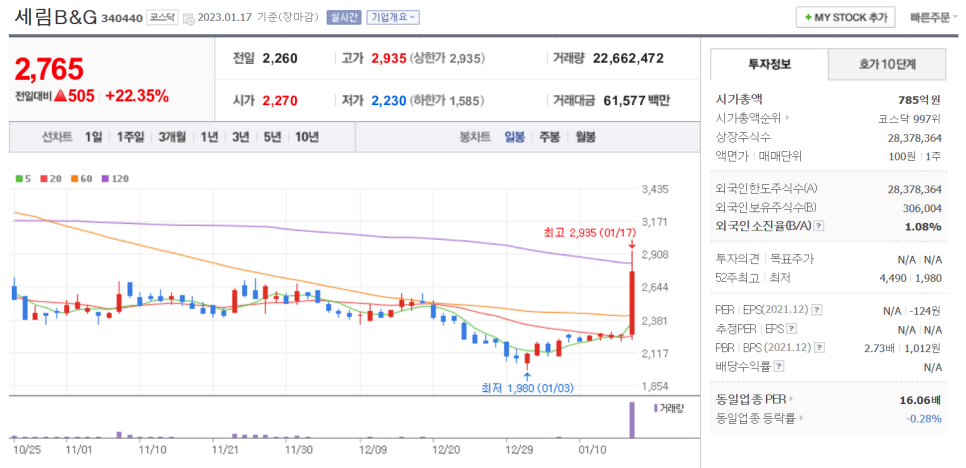Select the 주봉 candlestick chart

[x=550, y=137]
